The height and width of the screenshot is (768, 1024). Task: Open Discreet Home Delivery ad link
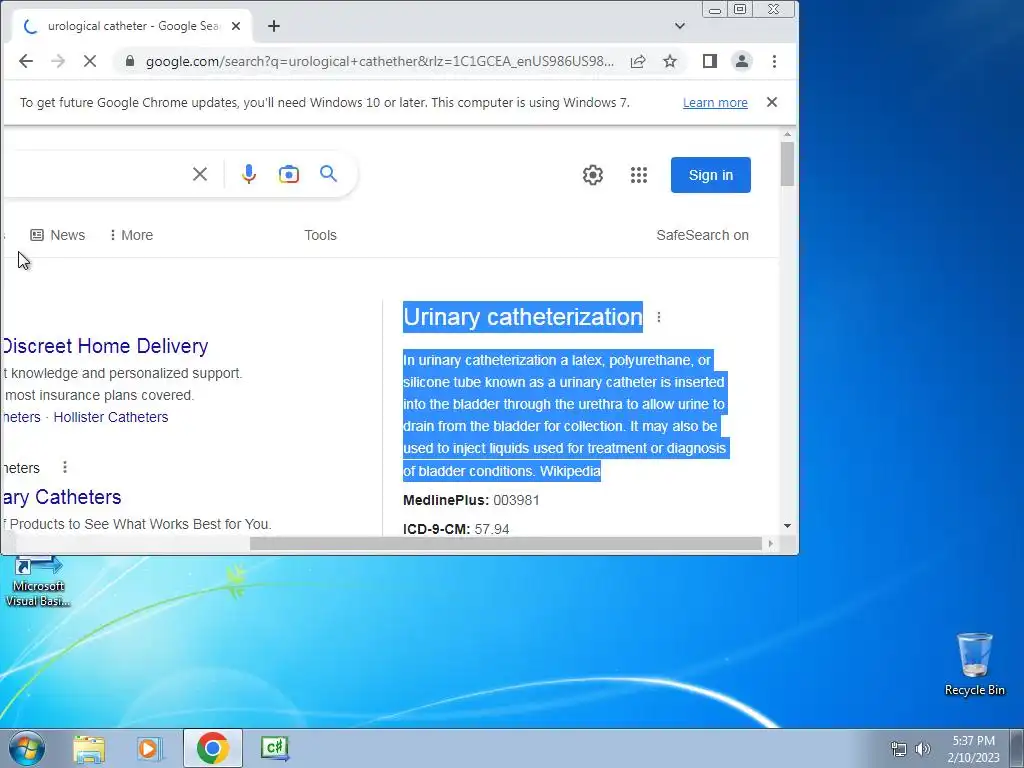click(104, 346)
